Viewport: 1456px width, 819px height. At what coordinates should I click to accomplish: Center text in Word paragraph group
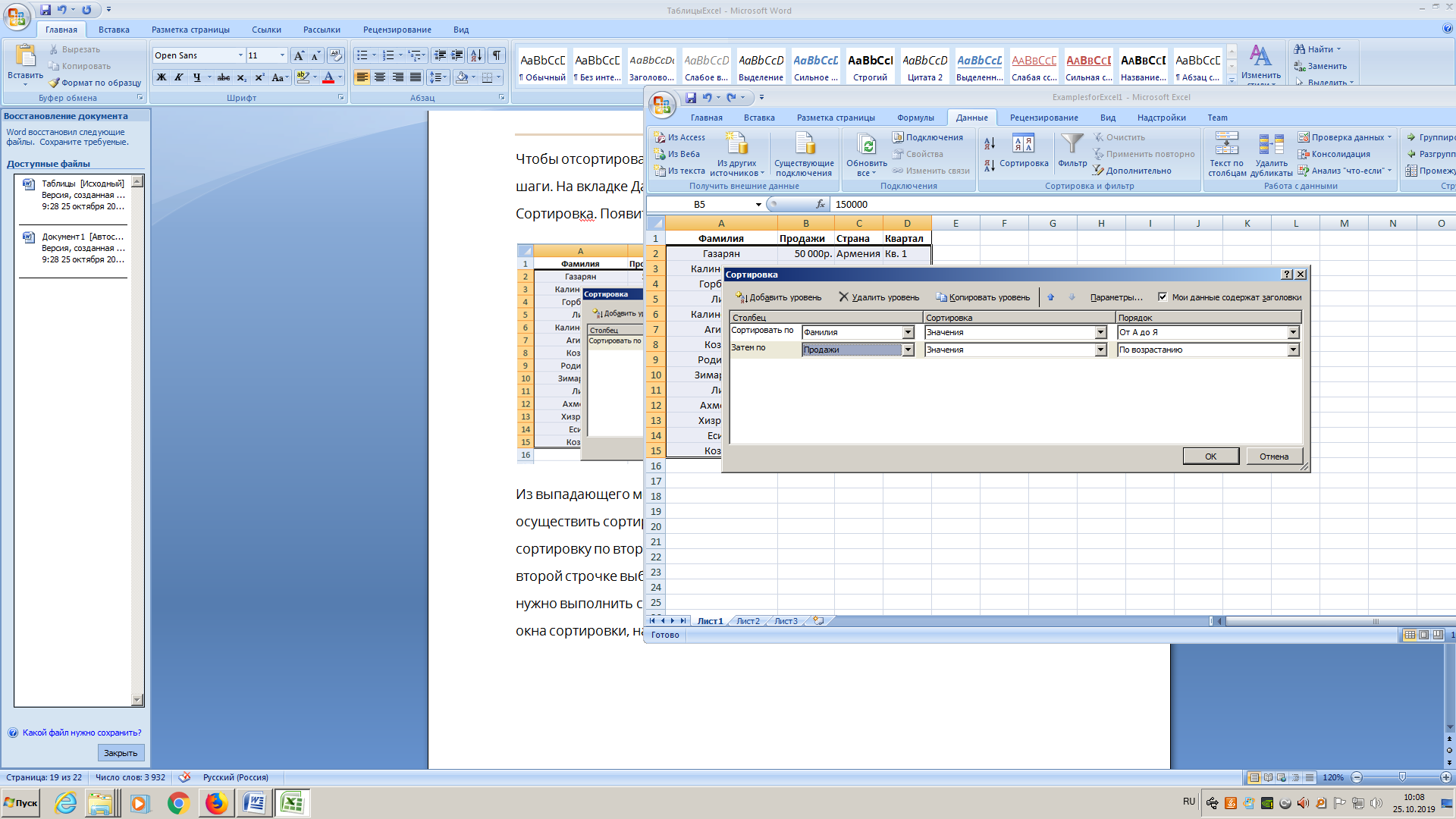pos(380,77)
